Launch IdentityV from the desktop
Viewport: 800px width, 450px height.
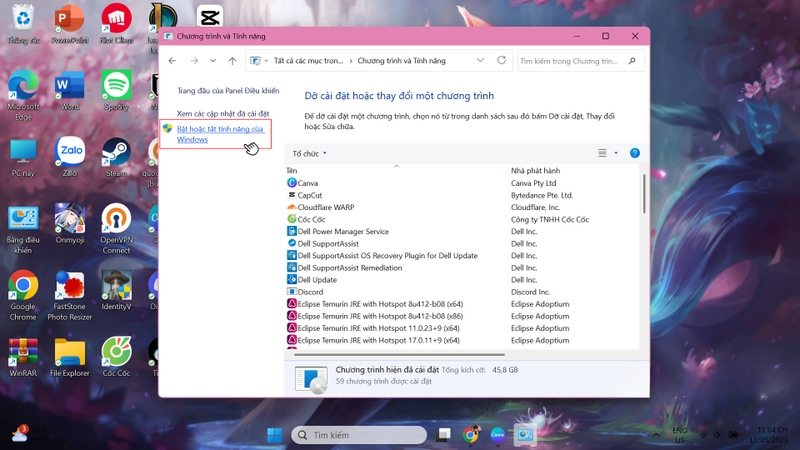[116, 291]
